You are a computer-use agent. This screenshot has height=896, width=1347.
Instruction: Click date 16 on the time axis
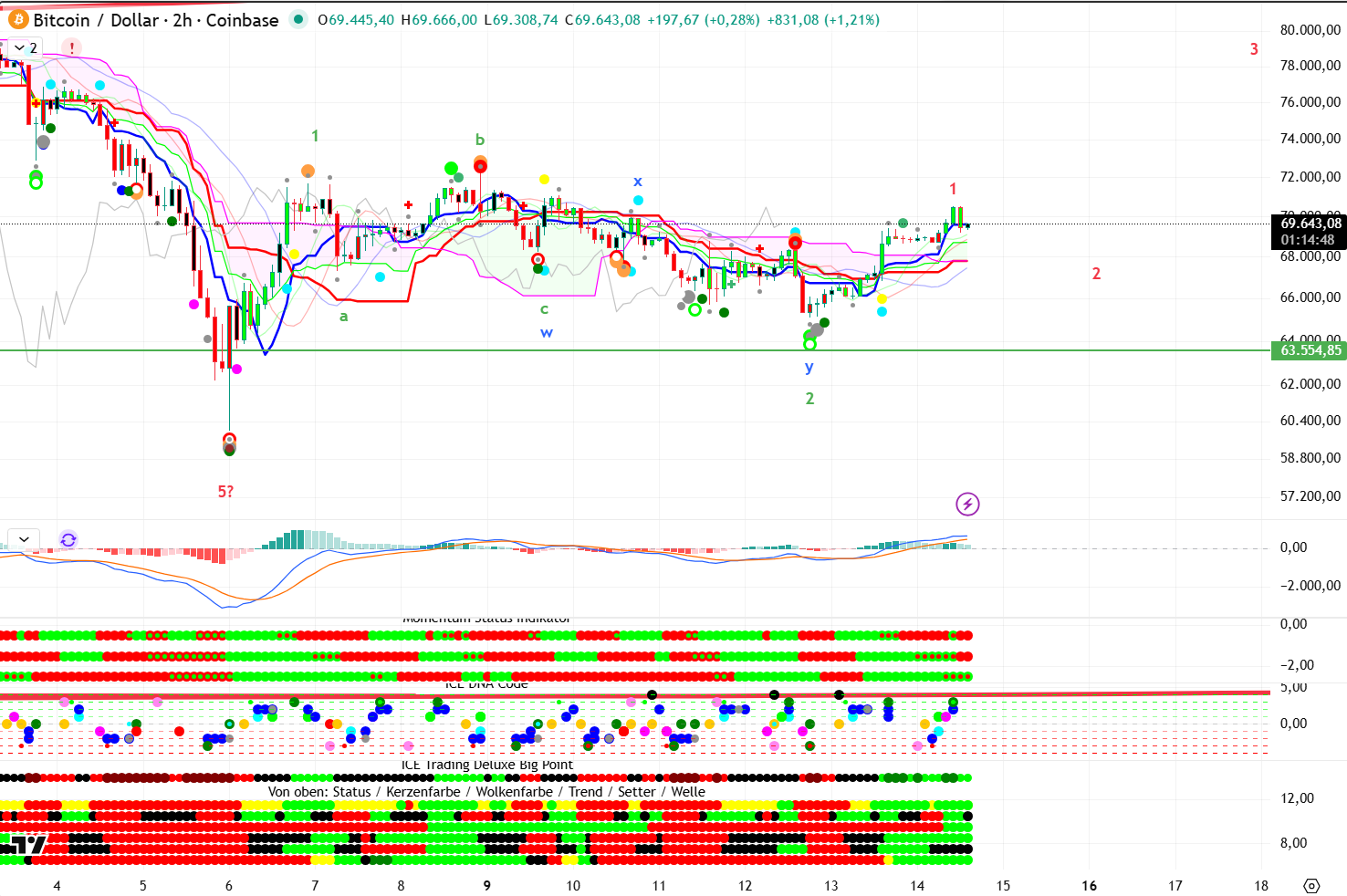tap(1089, 885)
